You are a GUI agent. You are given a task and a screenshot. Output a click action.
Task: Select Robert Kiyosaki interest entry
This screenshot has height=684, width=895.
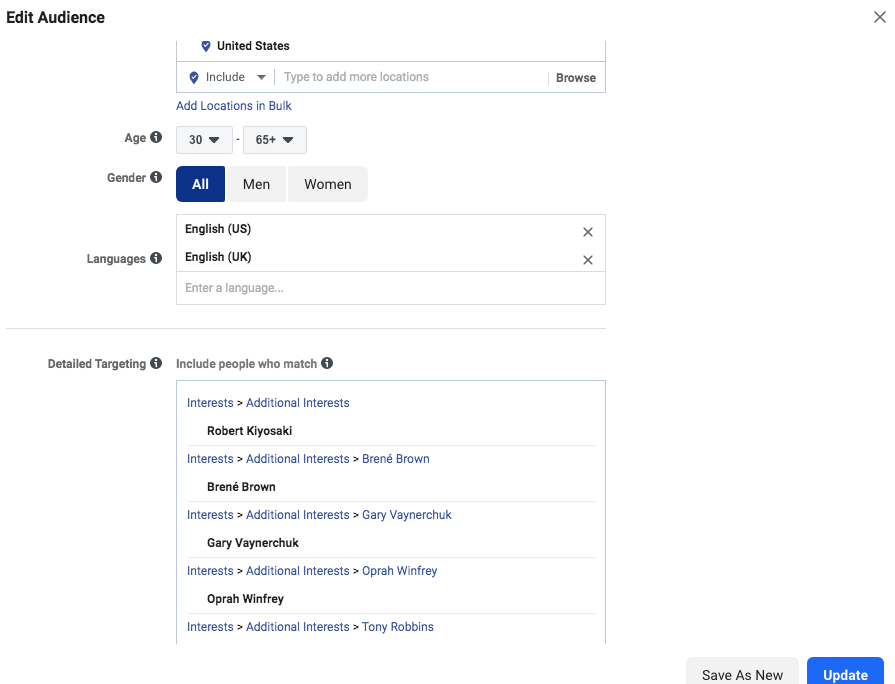[x=249, y=430]
